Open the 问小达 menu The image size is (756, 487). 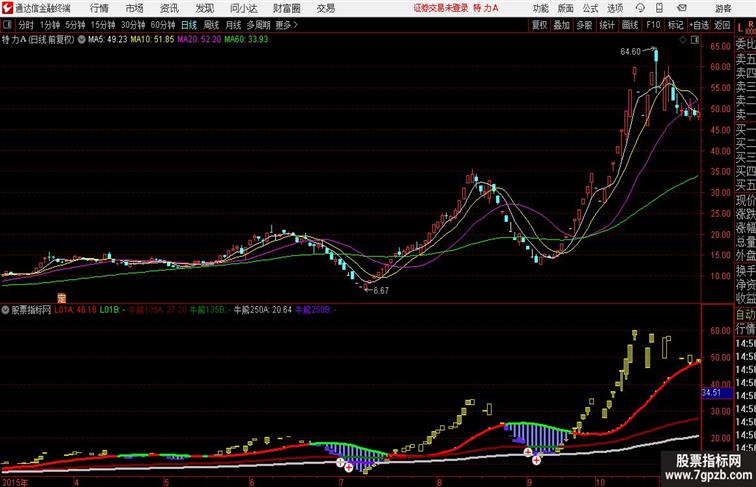(243, 8)
